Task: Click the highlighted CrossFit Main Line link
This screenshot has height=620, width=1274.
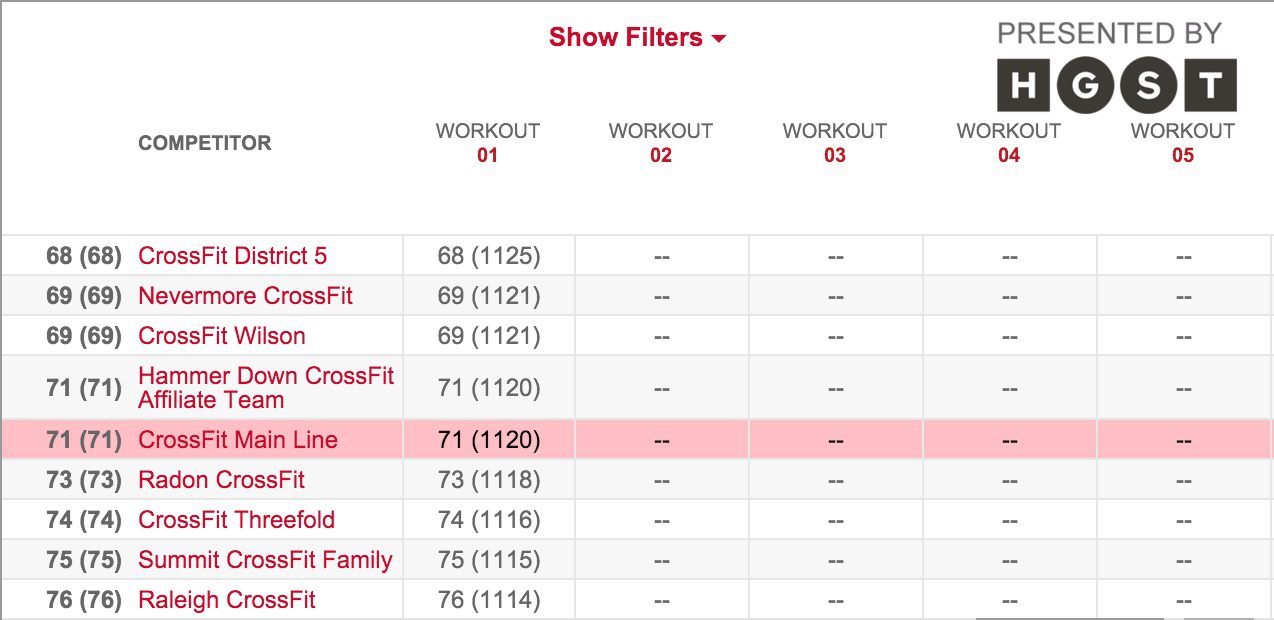Action: [x=238, y=440]
